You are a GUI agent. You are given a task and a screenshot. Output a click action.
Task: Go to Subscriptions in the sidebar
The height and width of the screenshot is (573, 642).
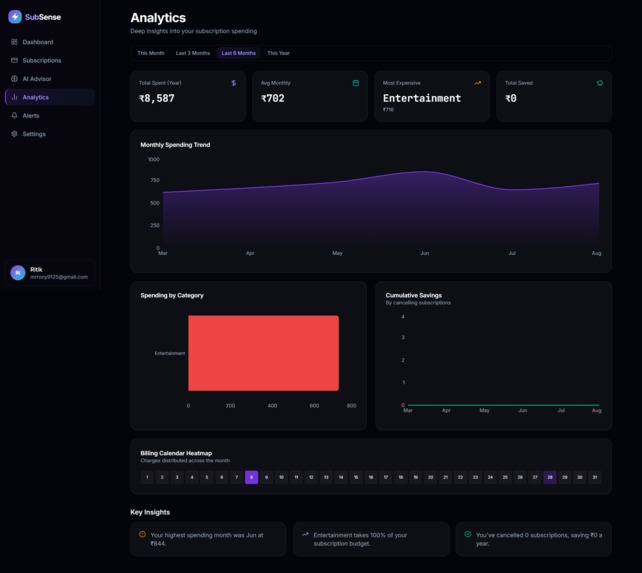pos(50,60)
